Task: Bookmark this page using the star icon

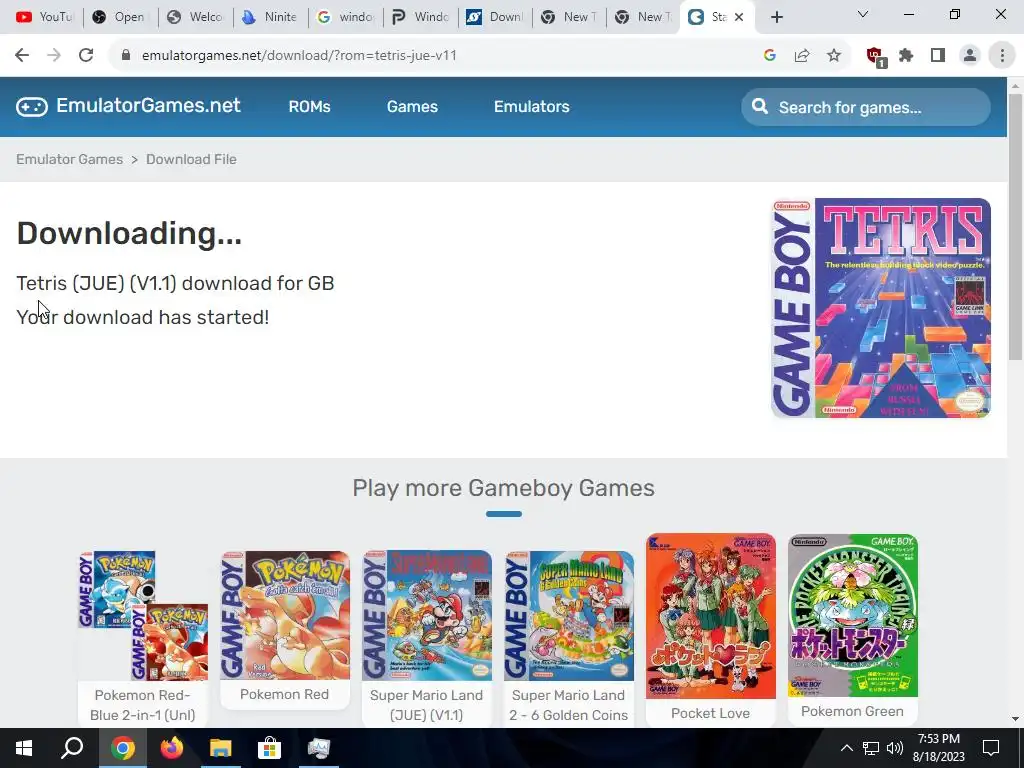Action: click(834, 56)
